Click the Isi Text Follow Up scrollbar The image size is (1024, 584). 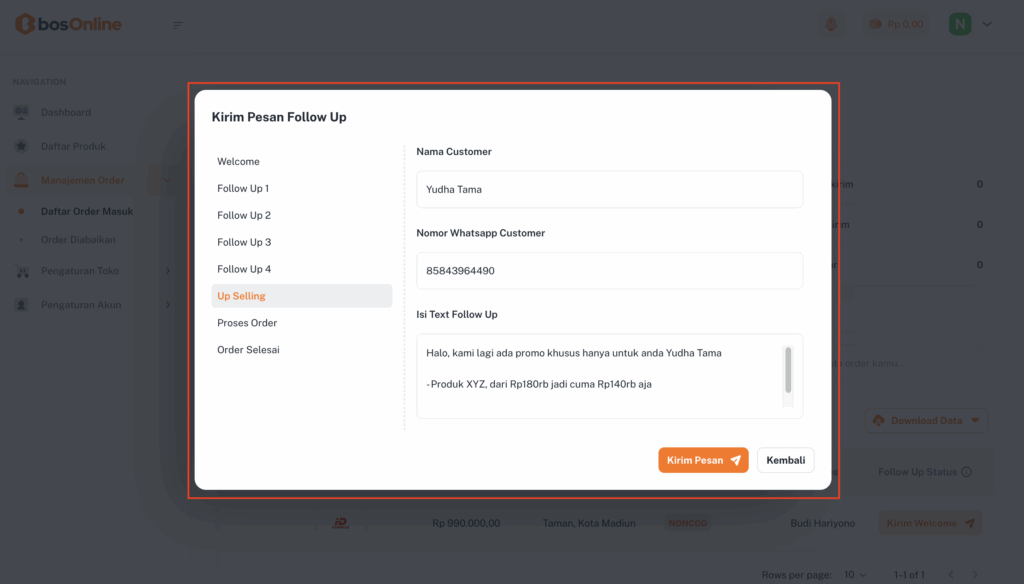click(x=788, y=370)
